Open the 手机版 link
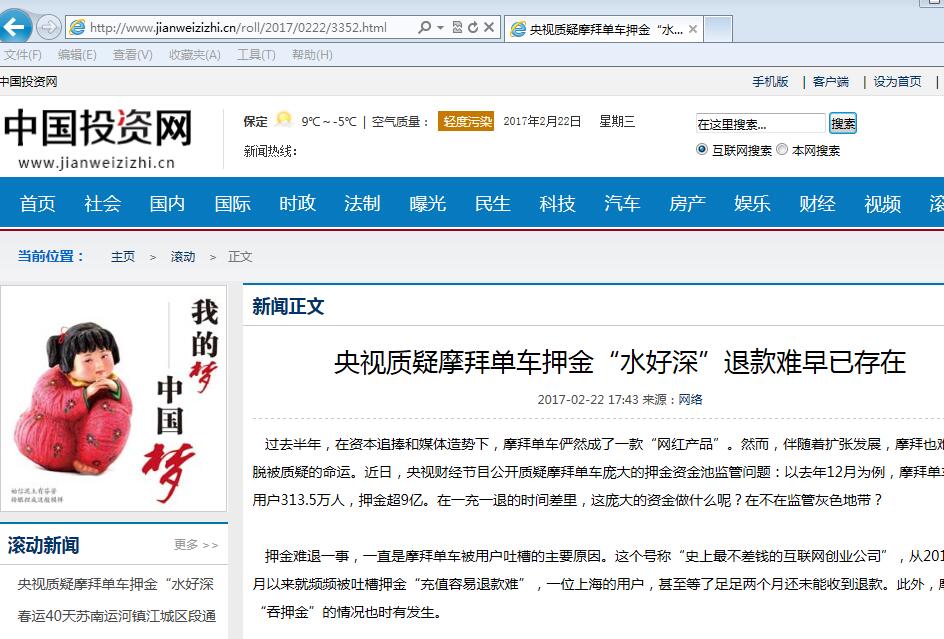Viewport: 944px width, 639px height. 770,81
